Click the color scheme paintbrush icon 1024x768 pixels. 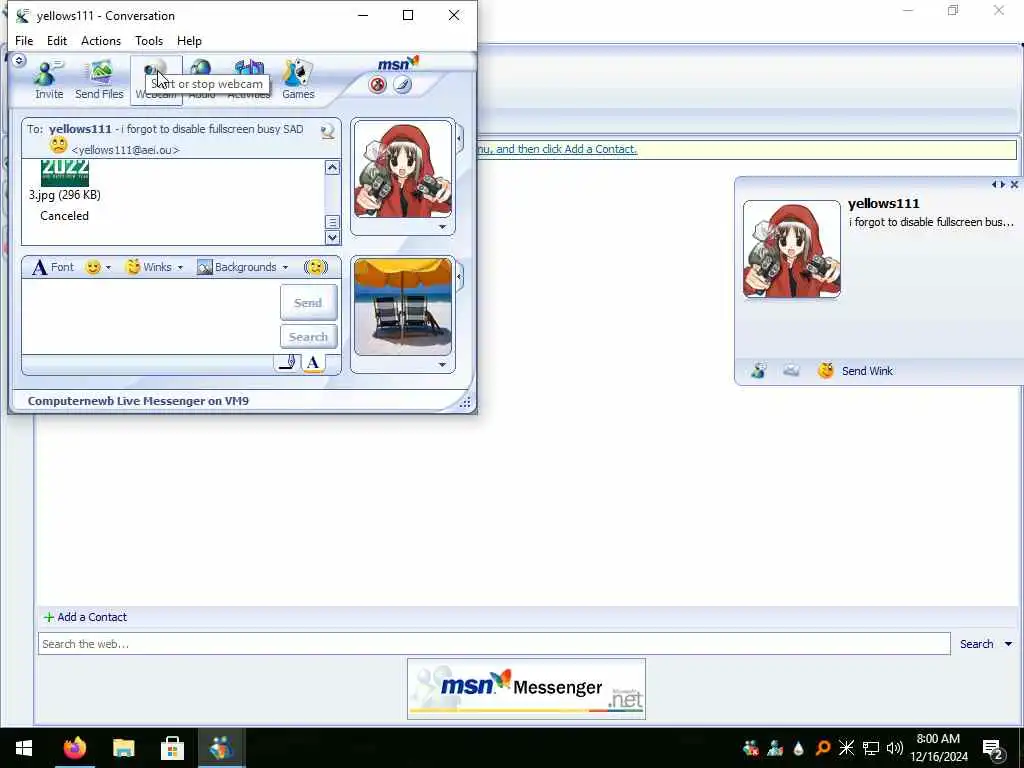pos(402,85)
